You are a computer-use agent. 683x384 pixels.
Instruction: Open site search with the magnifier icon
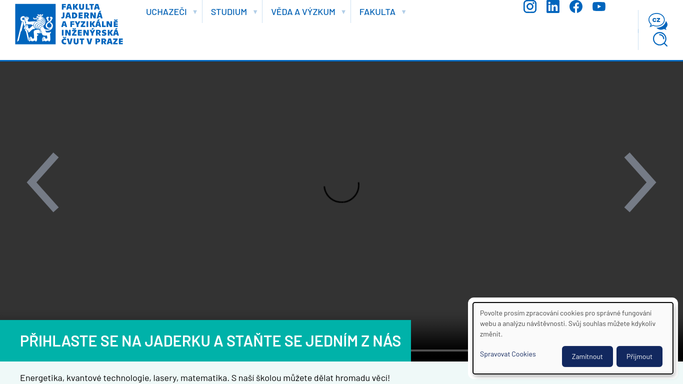[x=660, y=39]
